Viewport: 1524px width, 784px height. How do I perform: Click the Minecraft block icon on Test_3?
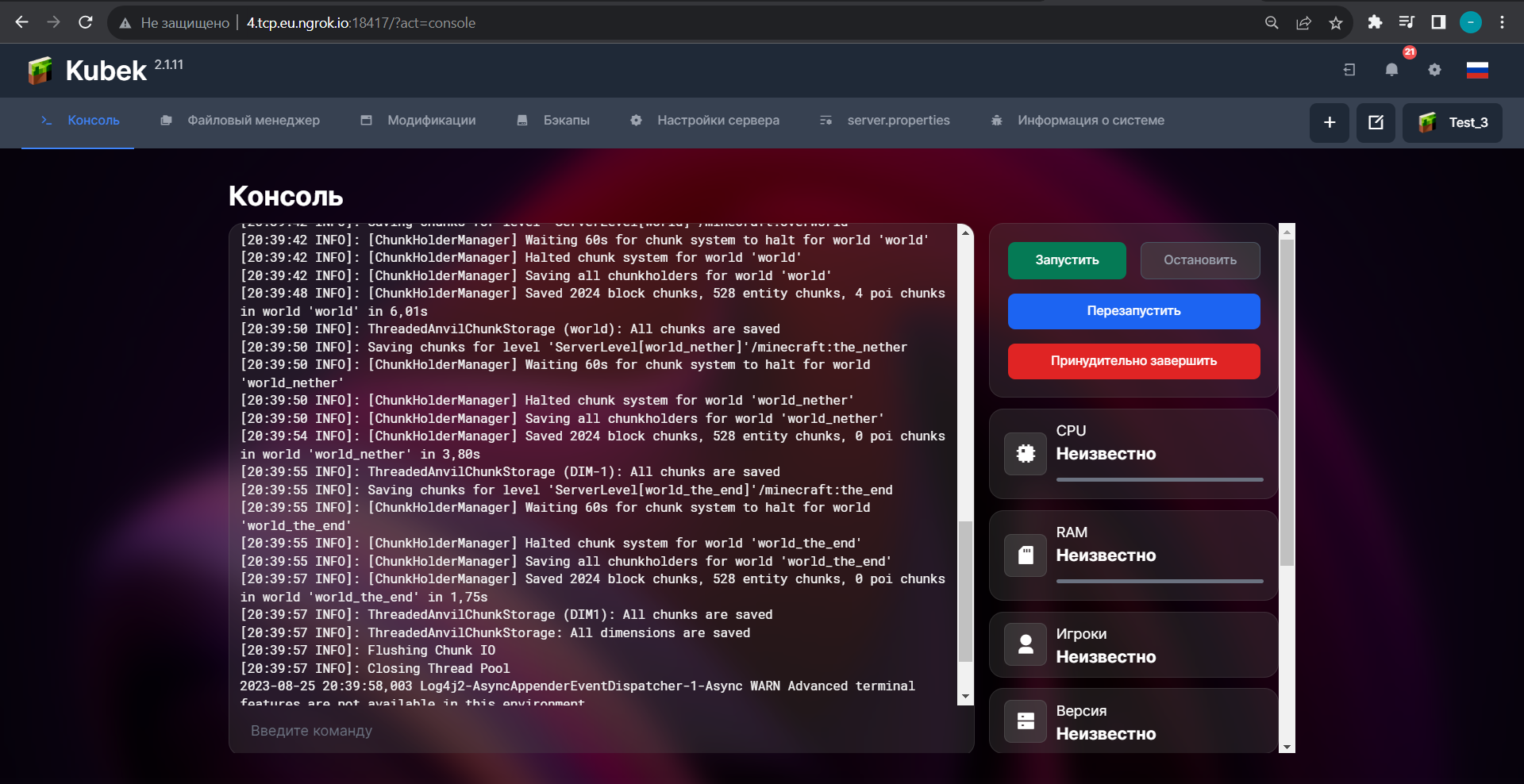point(1429,123)
